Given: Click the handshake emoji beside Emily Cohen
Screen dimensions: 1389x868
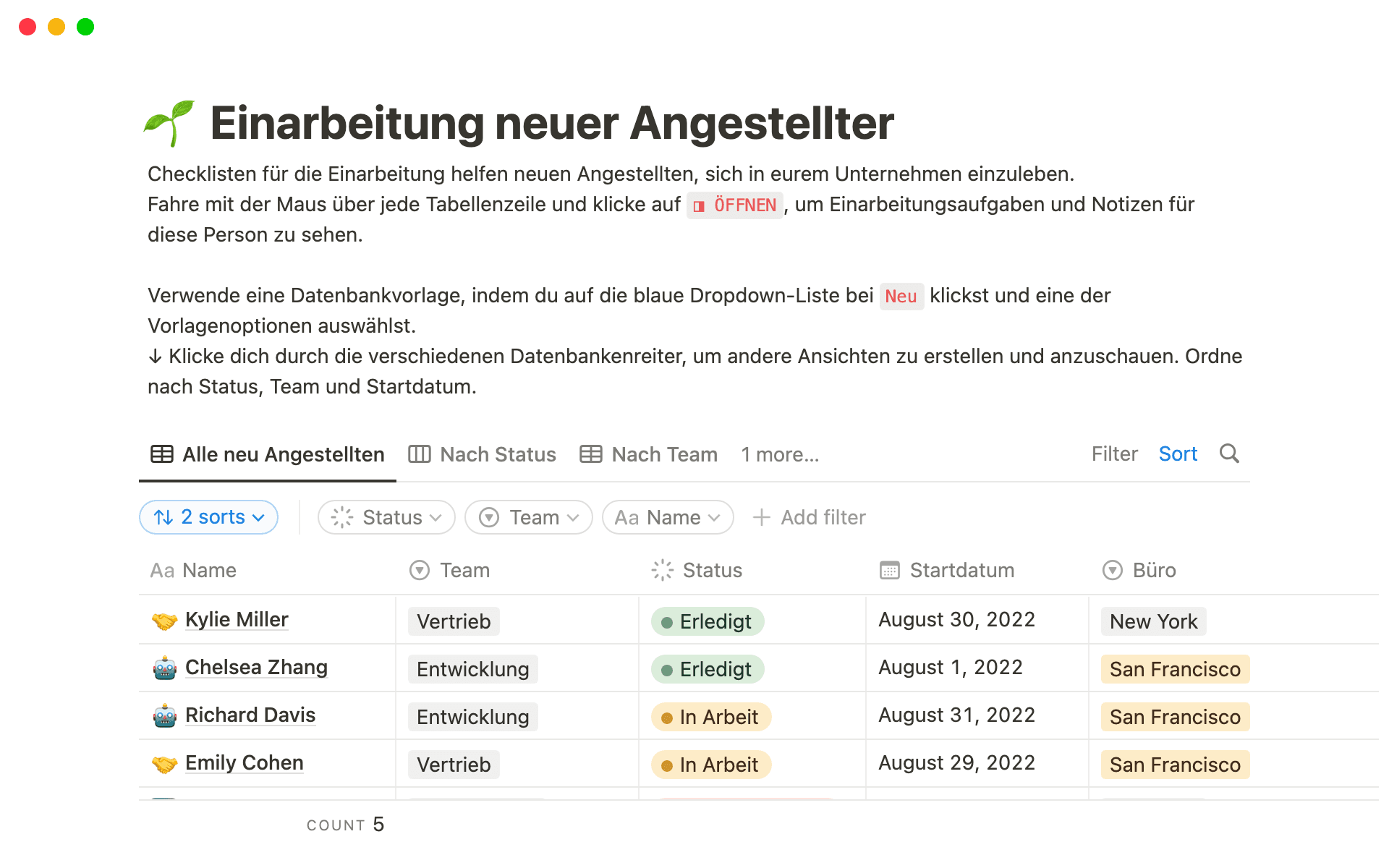Looking at the screenshot, I should (166, 763).
